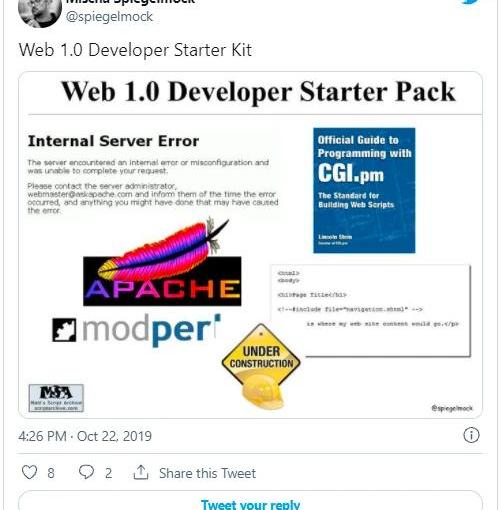This screenshot has width=501, height=510.
Task: Like the tweet with heart icon
Action: point(29,472)
